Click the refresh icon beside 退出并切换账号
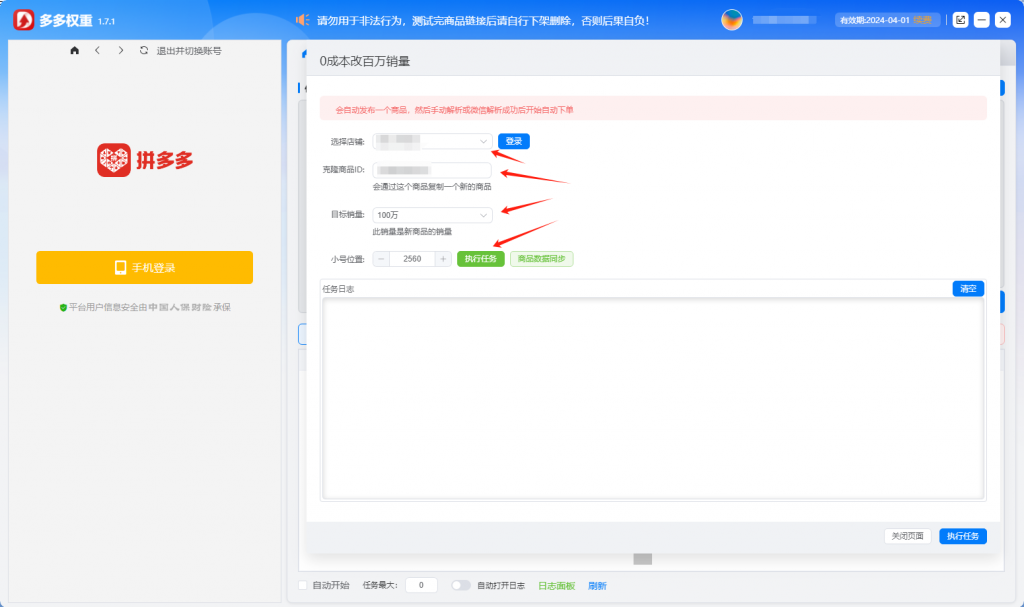Viewport: 1024px width, 607px height. tap(144, 50)
